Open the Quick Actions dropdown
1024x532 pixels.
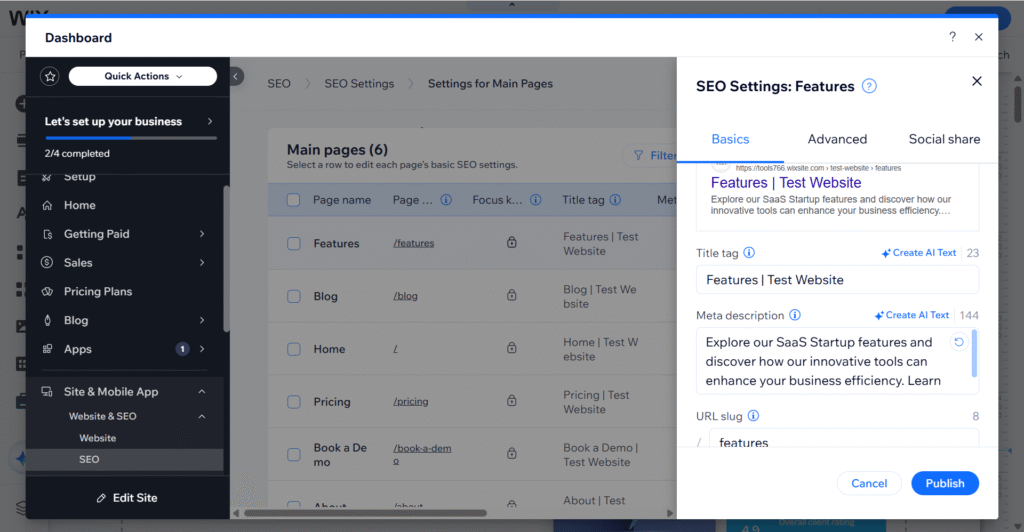pyautogui.click(x=142, y=76)
